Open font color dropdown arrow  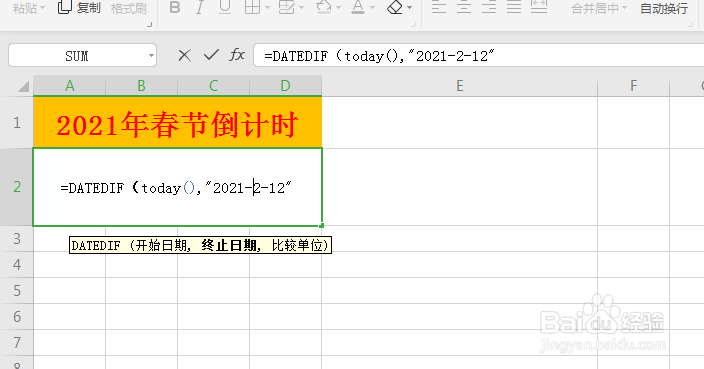[372, 8]
